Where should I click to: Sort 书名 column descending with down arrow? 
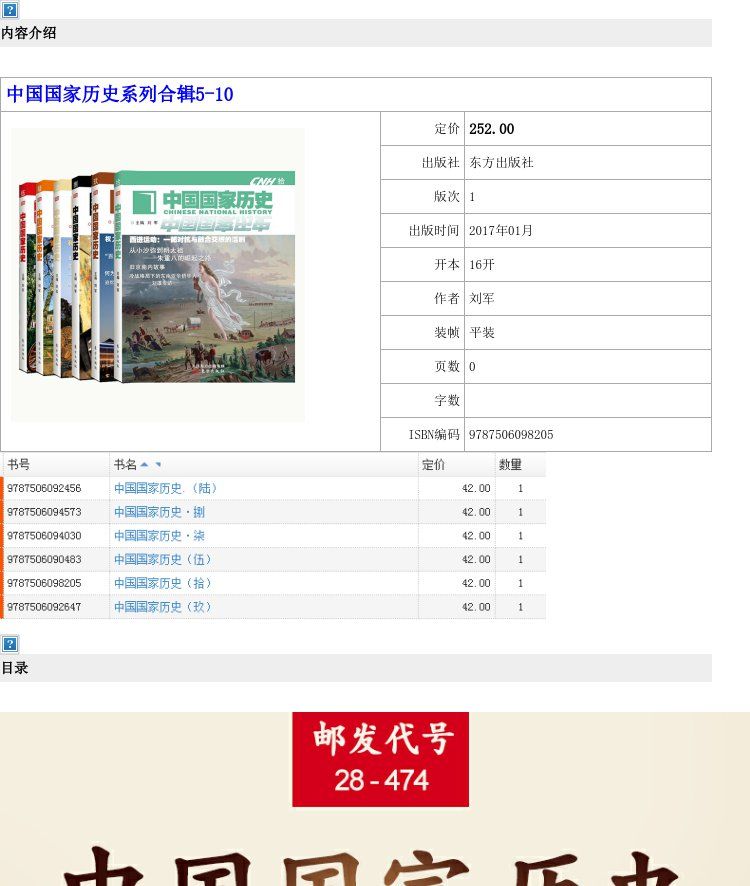click(158, 465)
